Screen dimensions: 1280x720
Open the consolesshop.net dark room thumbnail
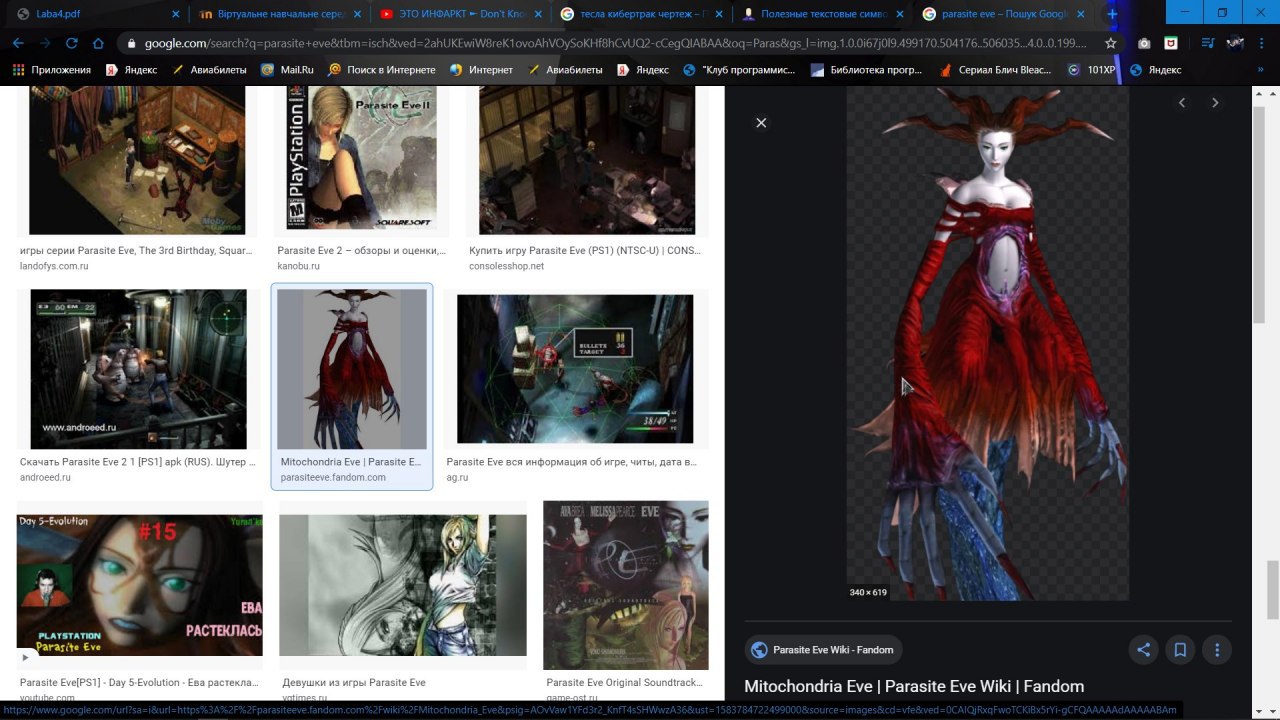[586, 160]
